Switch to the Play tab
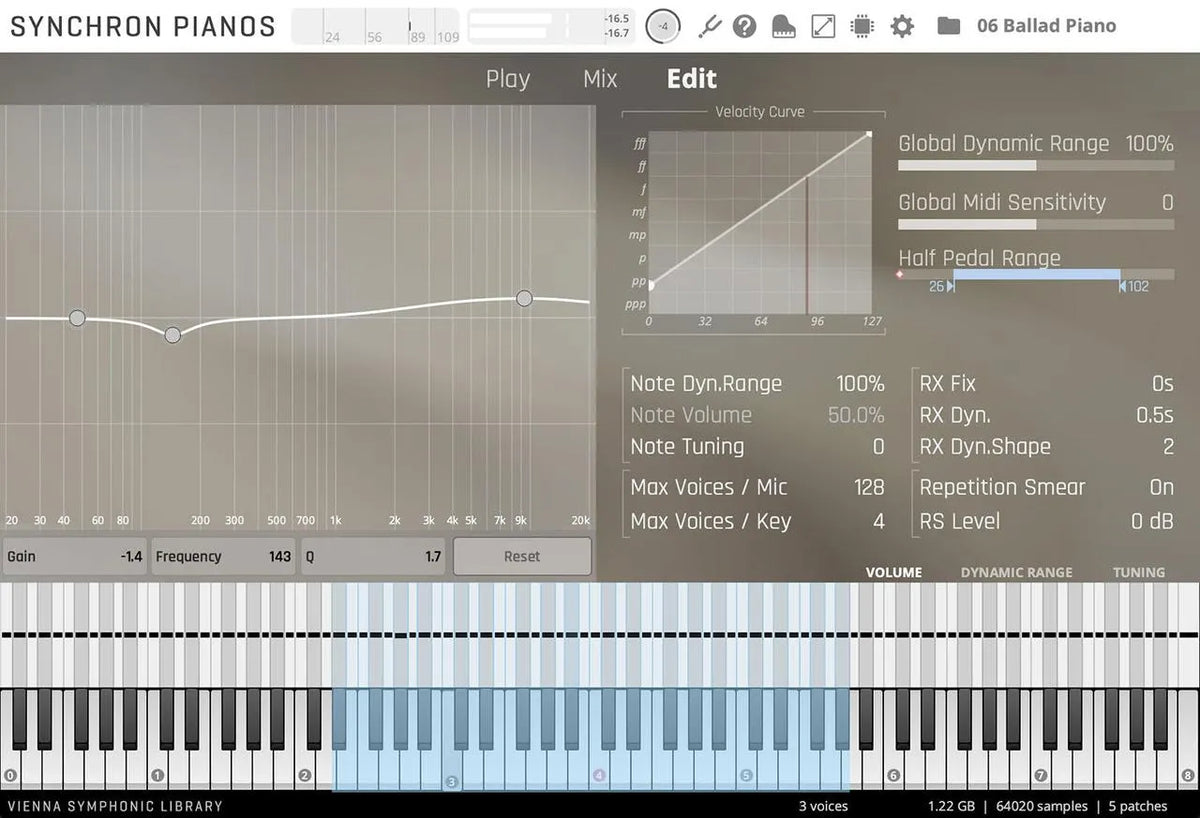Viewport: 1200px width, 818px height. 508,79
